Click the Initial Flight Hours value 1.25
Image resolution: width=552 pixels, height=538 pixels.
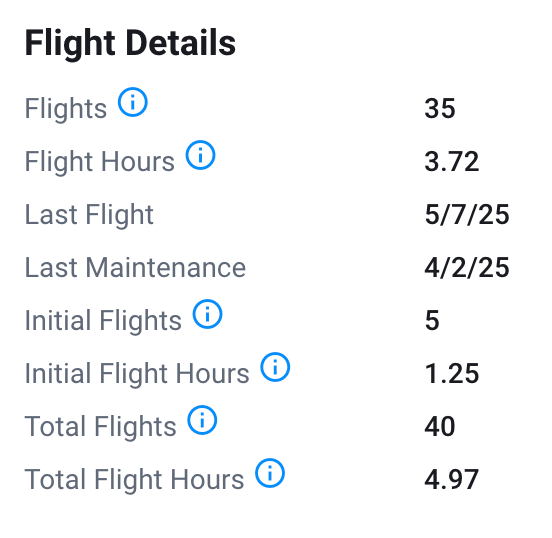click(x=452, y=374)
